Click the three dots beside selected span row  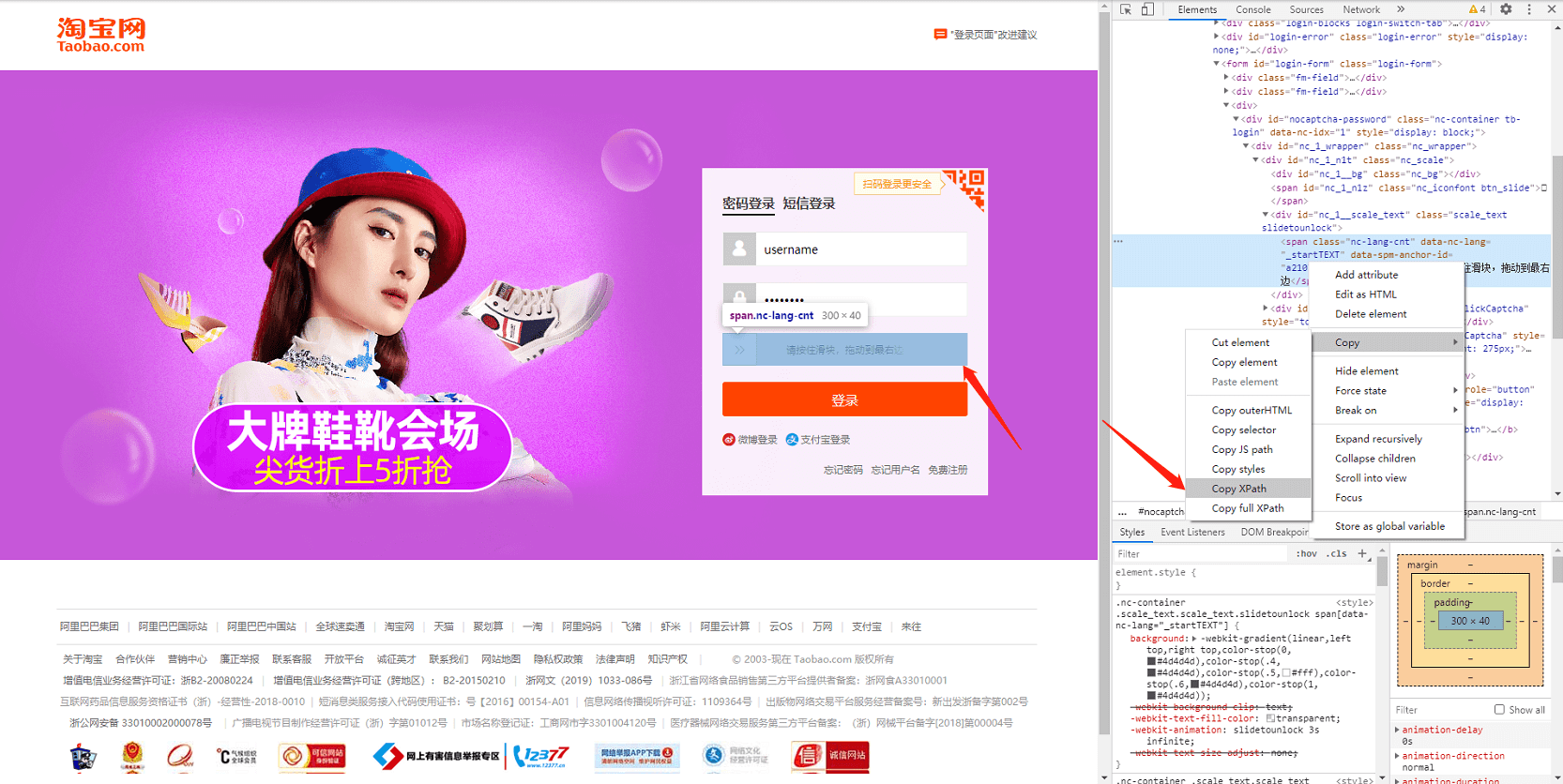coord(1118,242)
